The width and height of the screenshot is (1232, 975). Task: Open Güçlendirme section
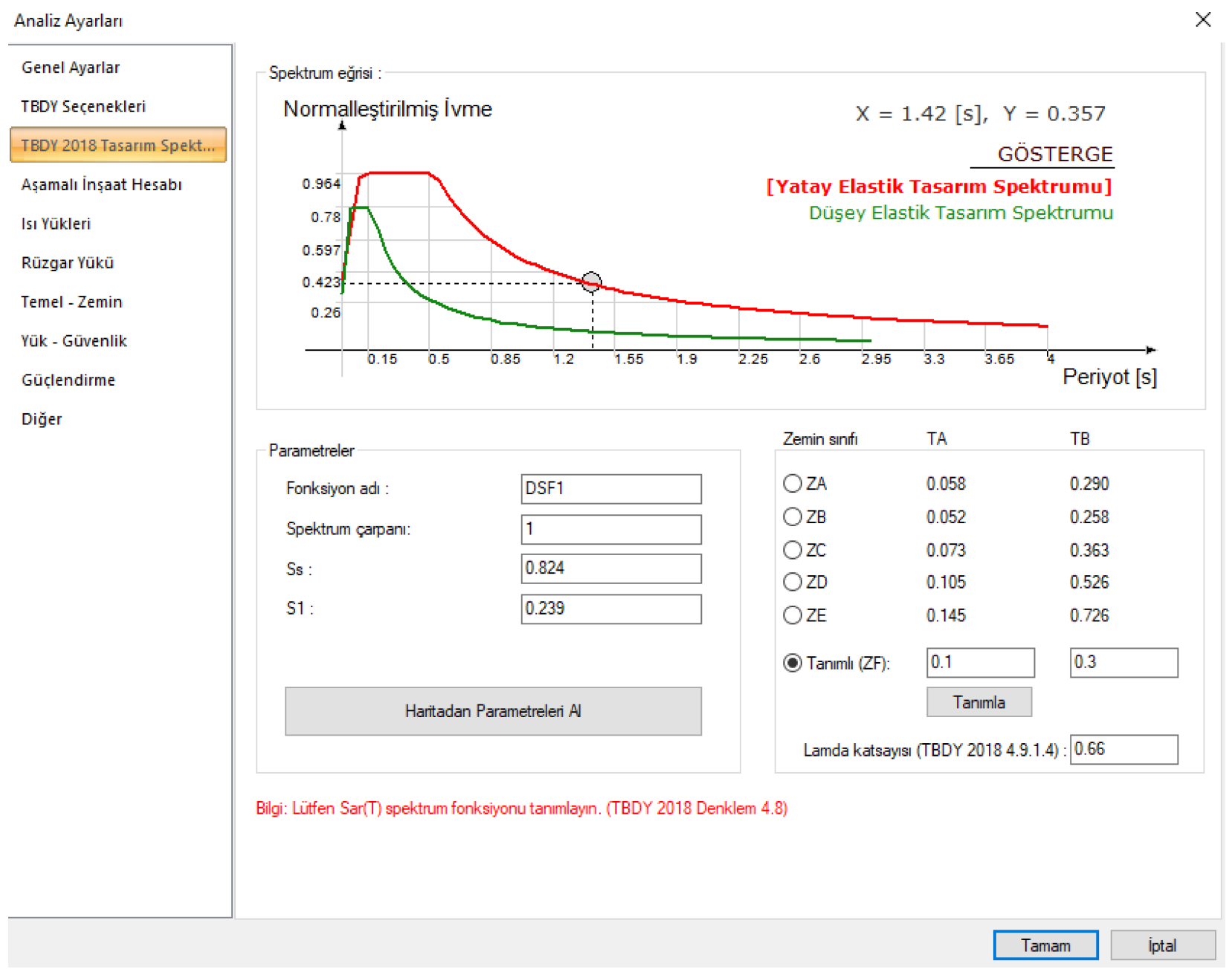[x=68, y=380]
